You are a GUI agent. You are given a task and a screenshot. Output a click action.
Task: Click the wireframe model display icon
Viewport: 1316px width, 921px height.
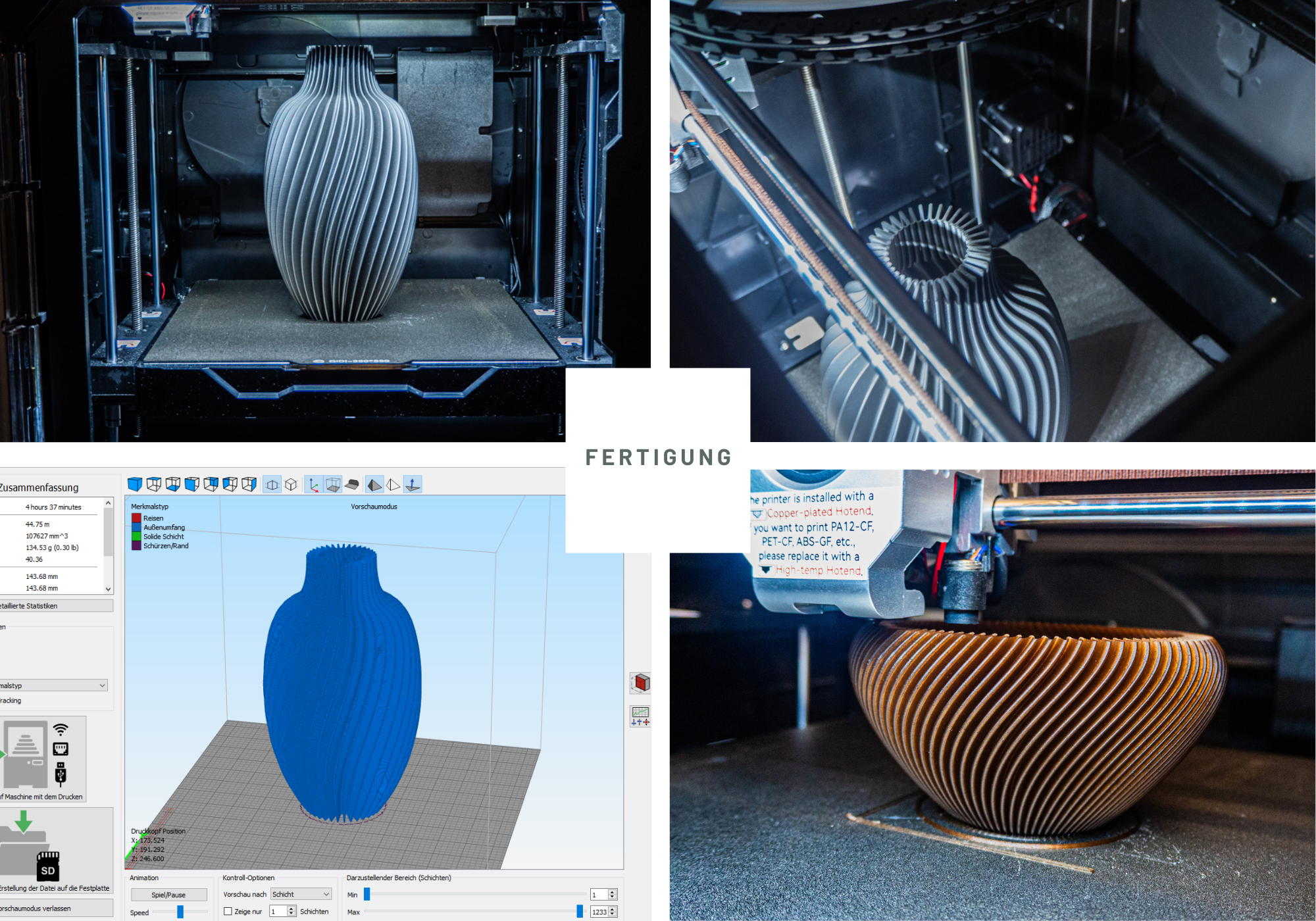click(393, 485)
